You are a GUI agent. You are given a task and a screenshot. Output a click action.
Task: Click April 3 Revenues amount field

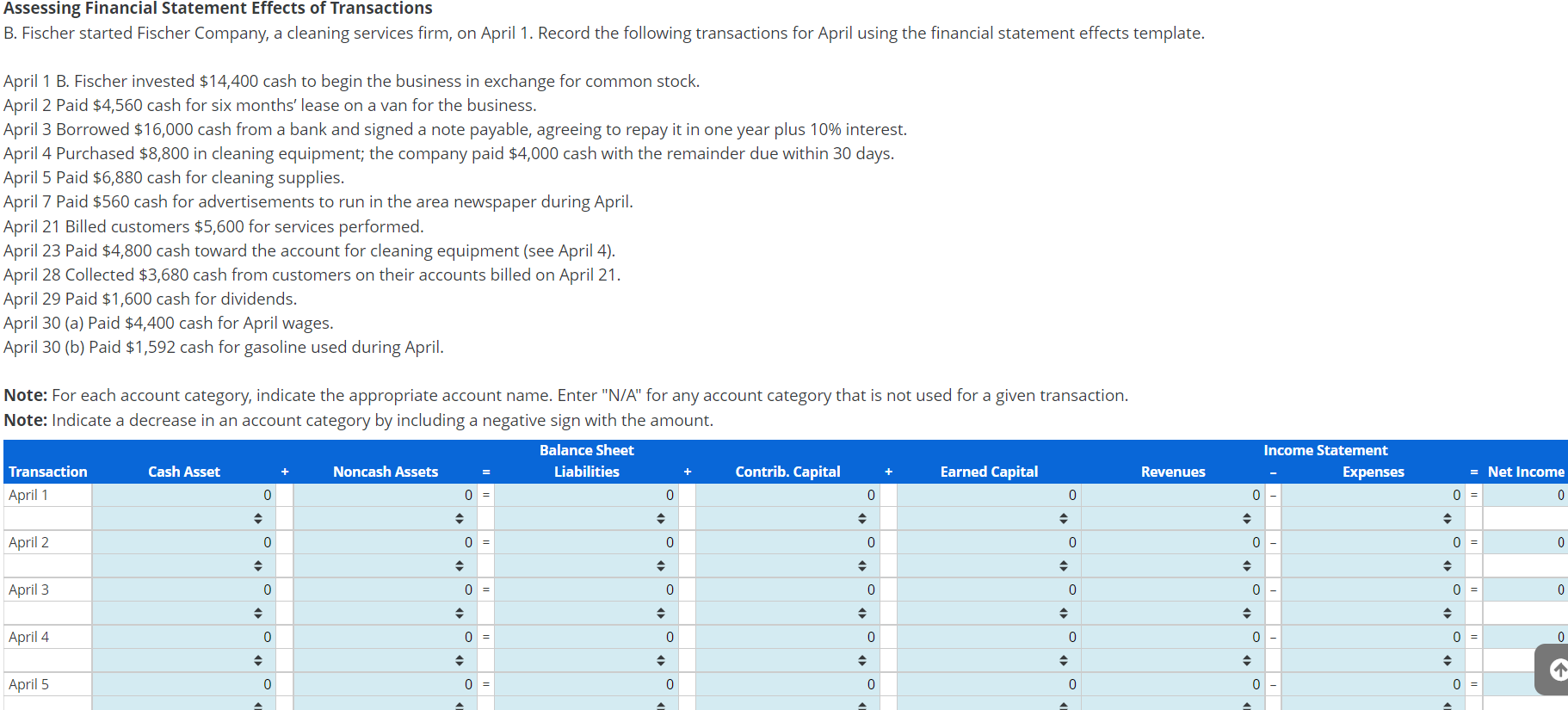tap(1173, 590)
